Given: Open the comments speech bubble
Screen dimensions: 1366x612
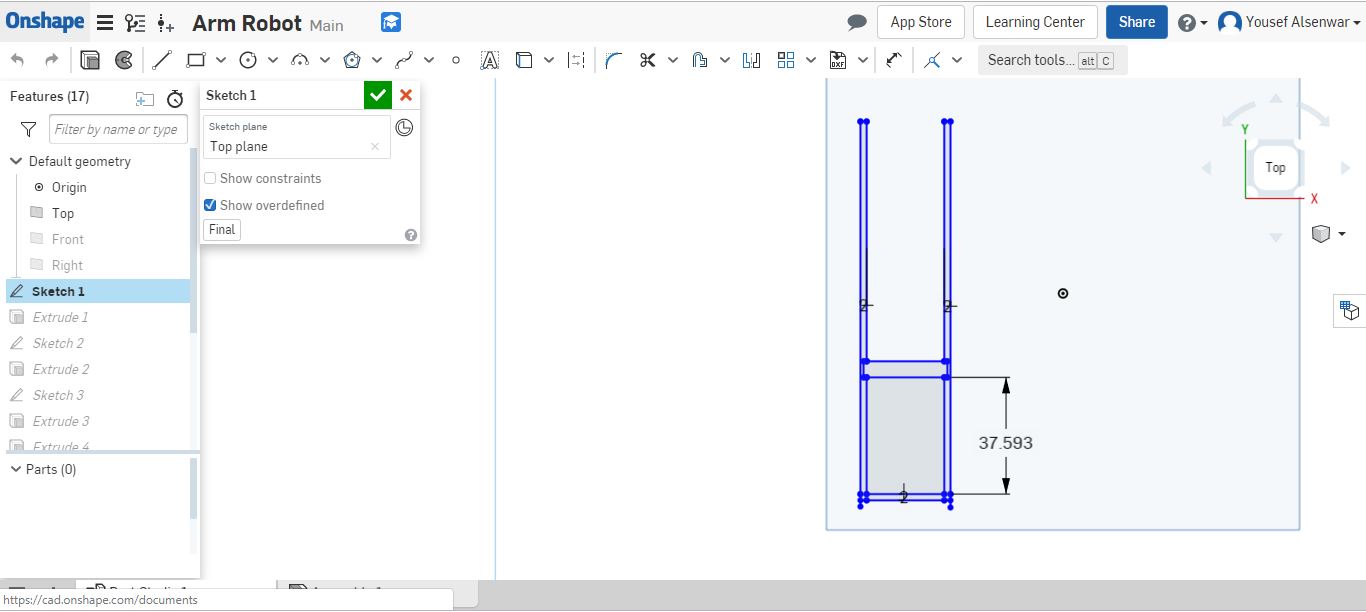Looking at the screenshot, I should [857, 22].
